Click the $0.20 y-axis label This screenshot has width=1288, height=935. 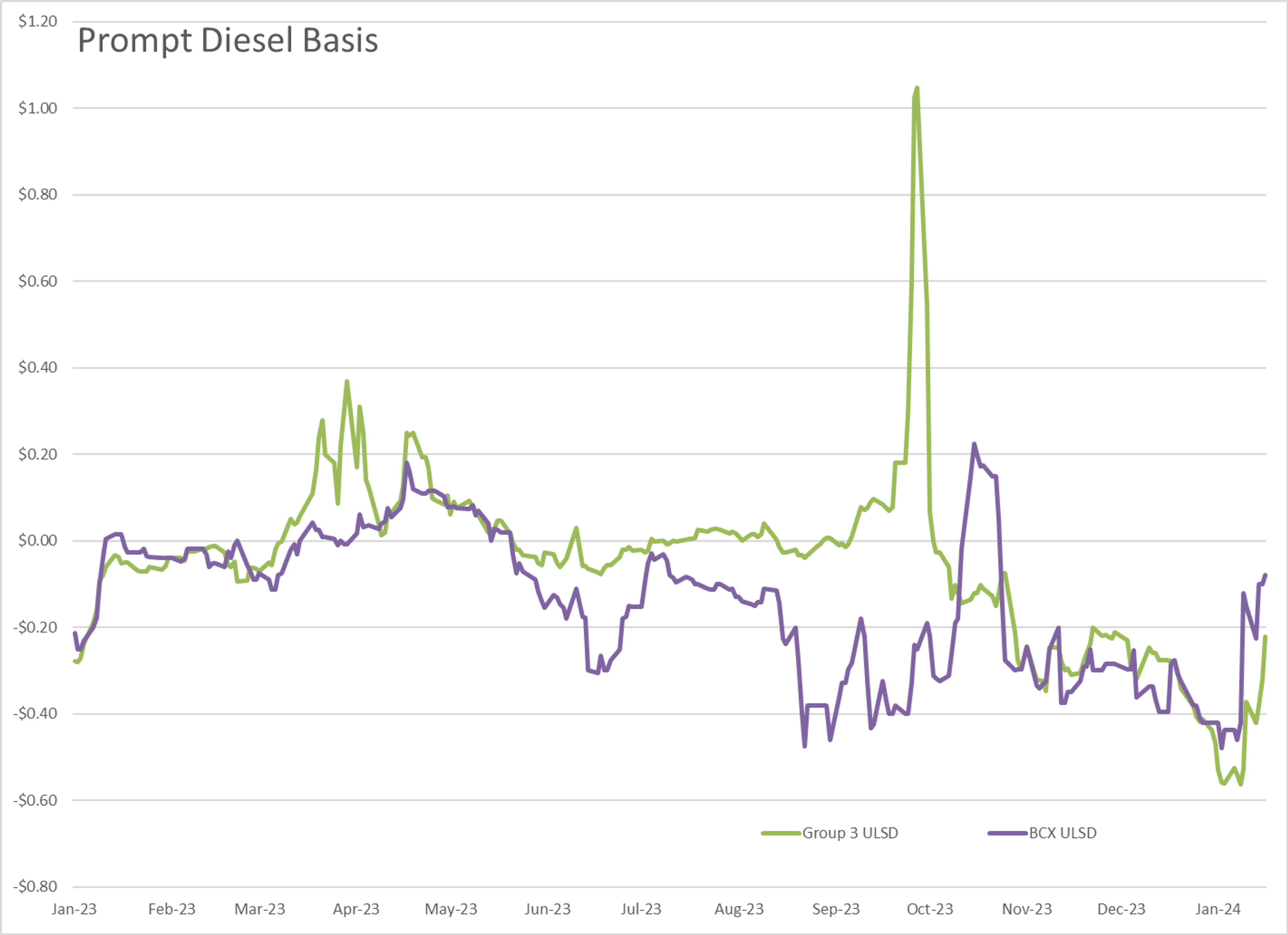pos(38,454)
